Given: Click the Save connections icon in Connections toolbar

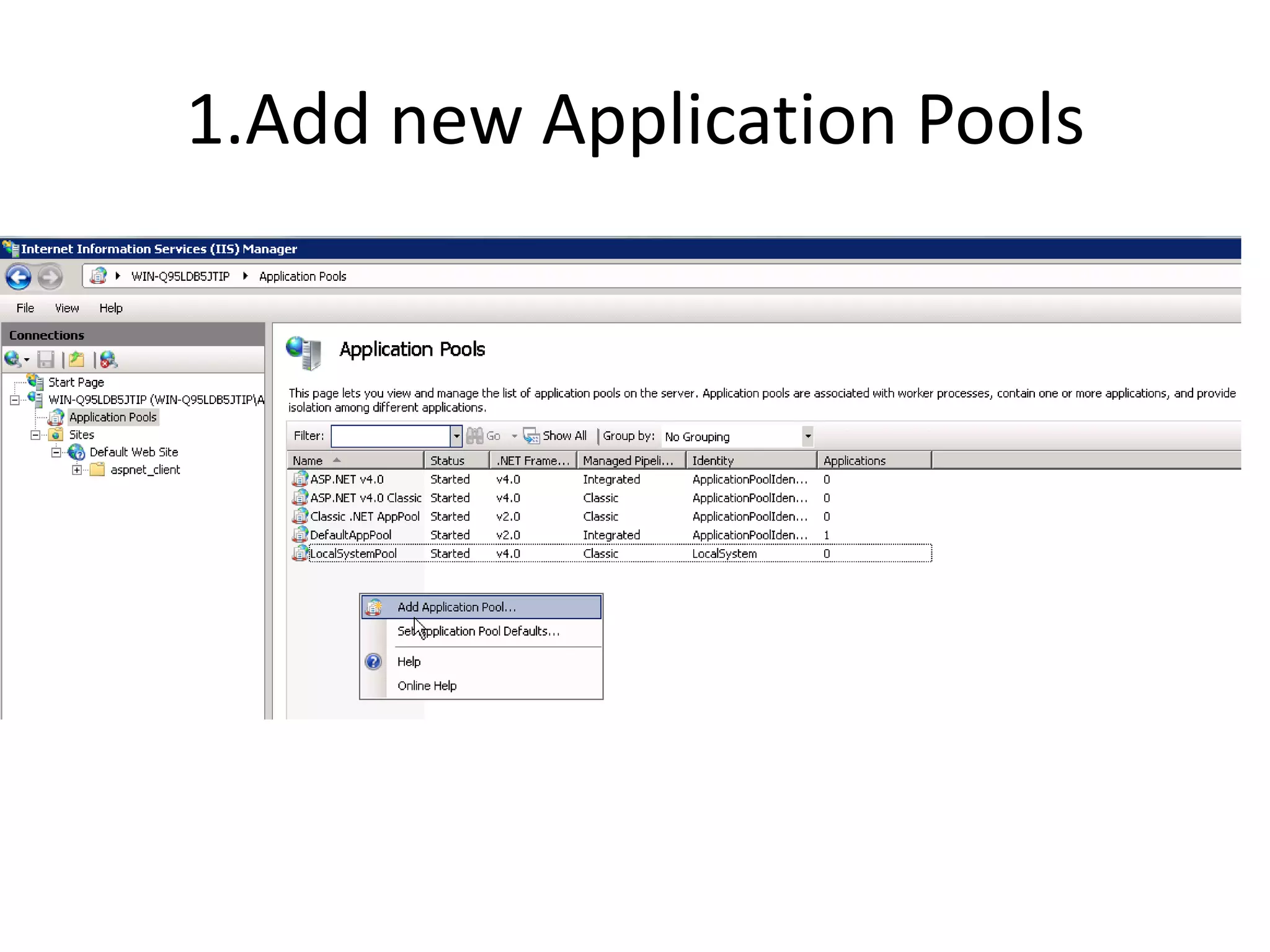Looking at the screenshot, I should [46, 359].
